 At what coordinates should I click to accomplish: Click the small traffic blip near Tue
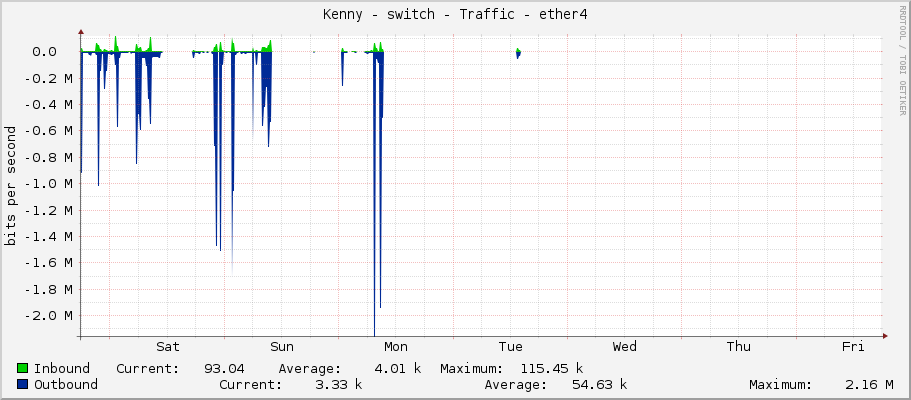tap(518, 53)
